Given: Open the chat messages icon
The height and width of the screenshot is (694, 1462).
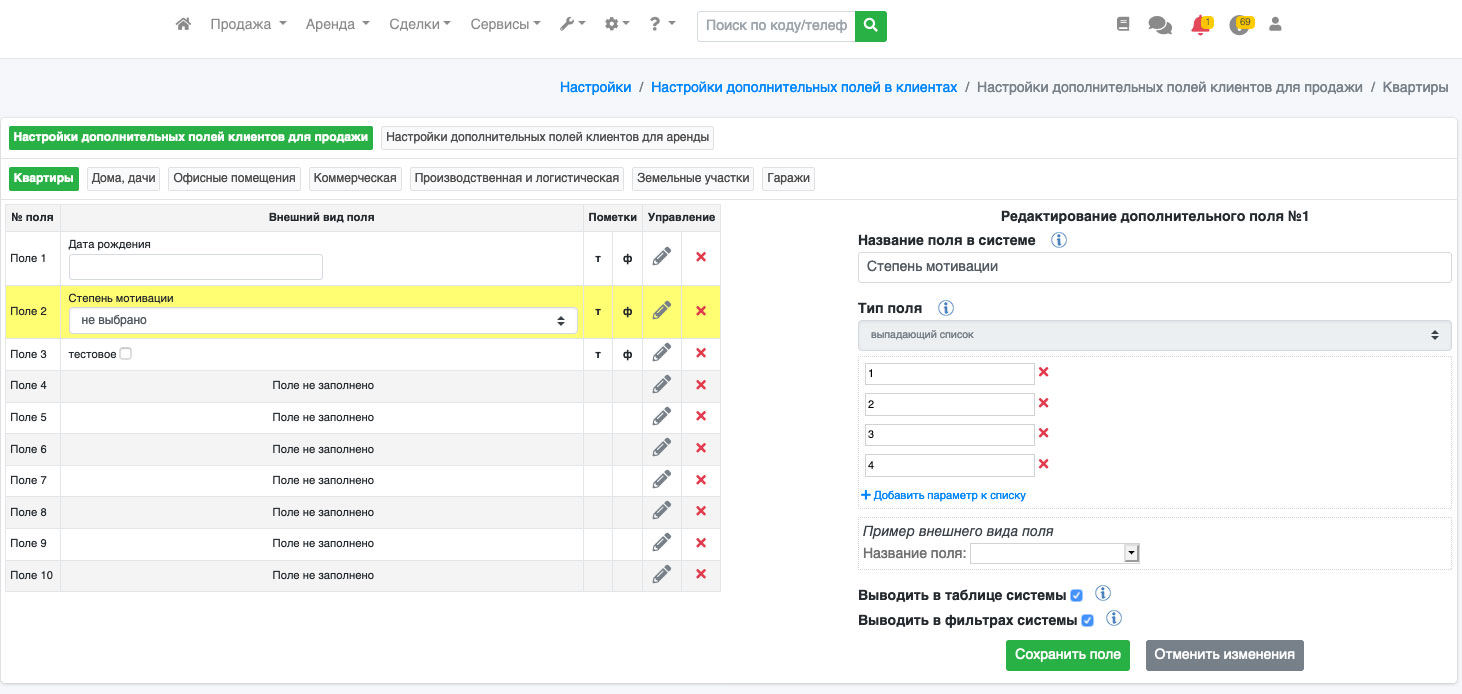Looking at the screenshot, I should click(1160, 26).
